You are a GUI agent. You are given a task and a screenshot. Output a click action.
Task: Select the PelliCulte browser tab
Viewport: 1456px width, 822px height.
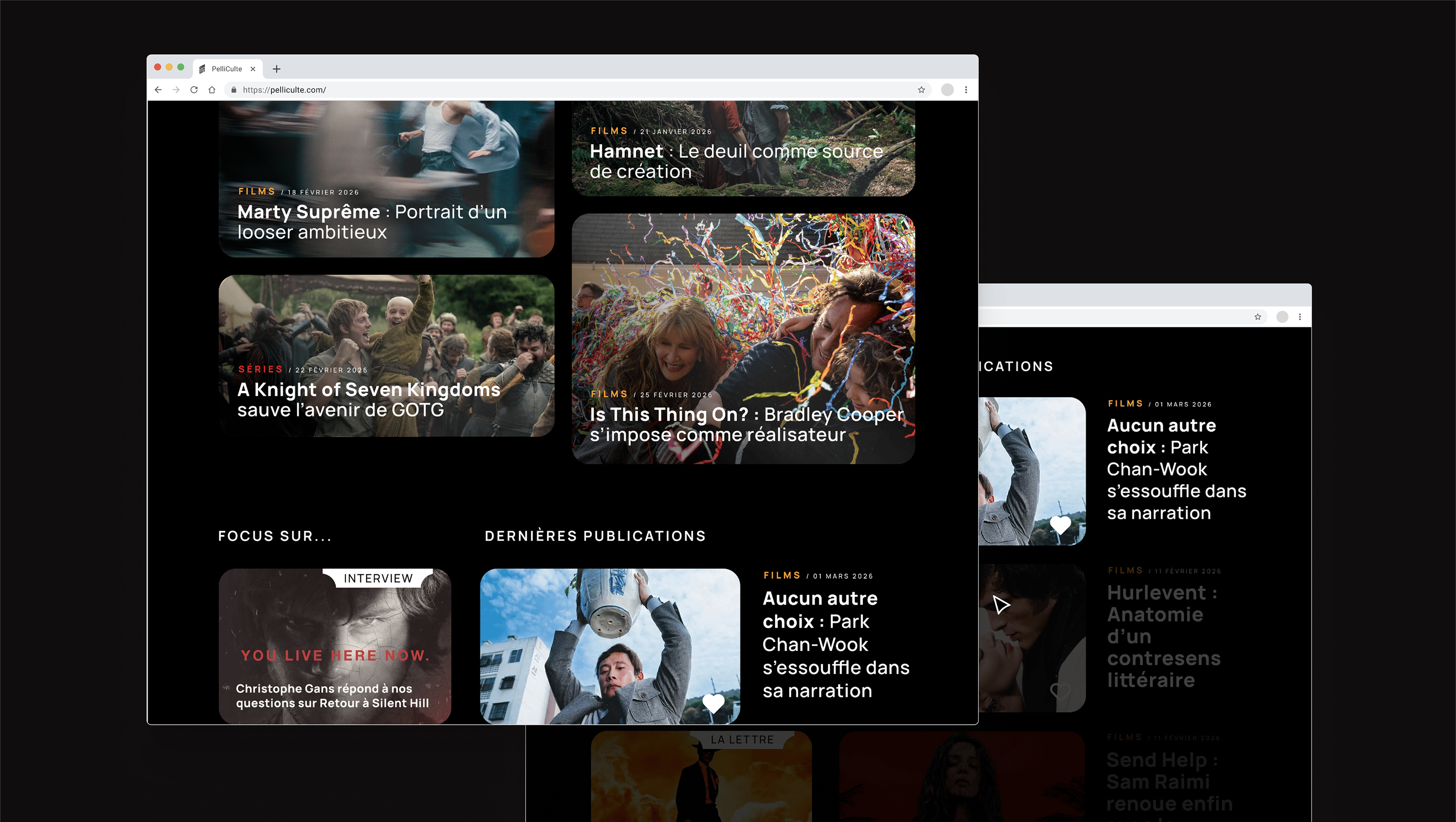click(x=227, y=69)
